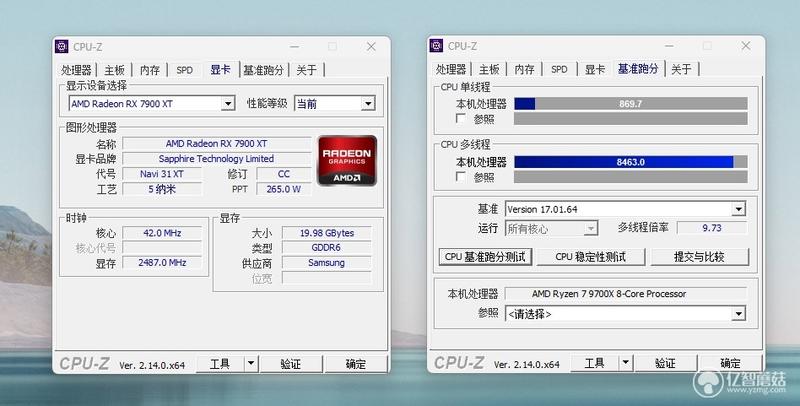Click the CPU-Z app icon in left window title bar
Viewport: 800px width, 406px height.
(x=61, y=46)
